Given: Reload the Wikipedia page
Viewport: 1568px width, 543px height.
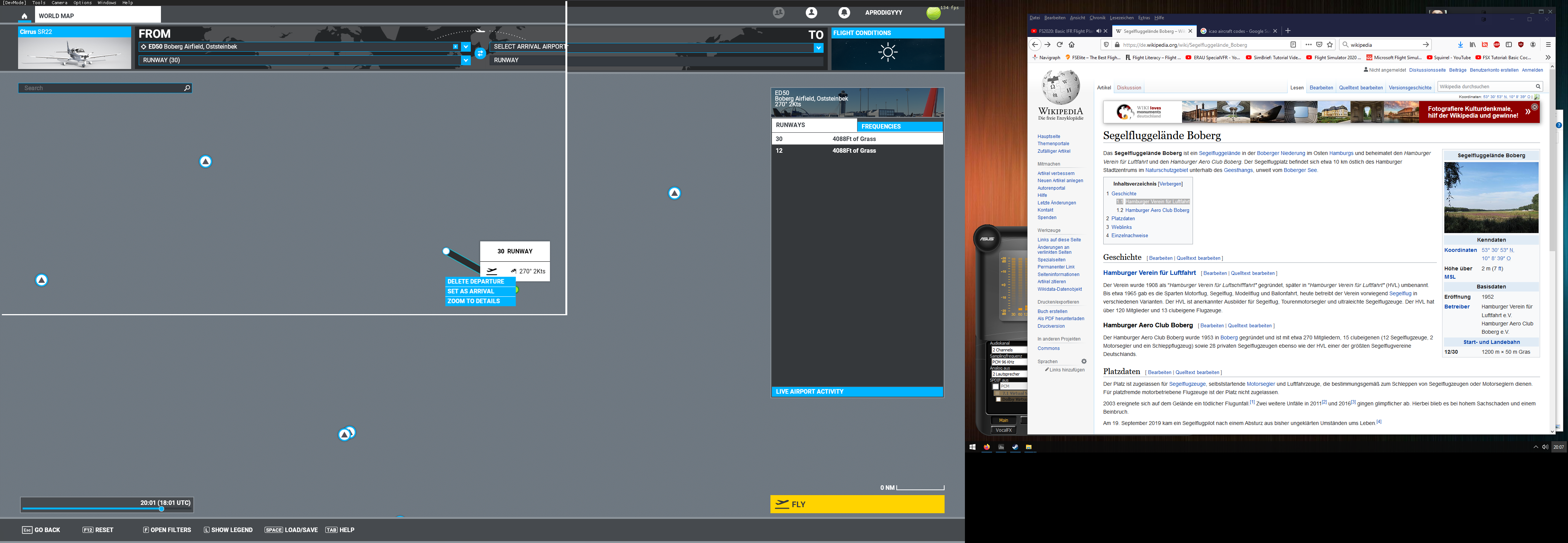Looking at the screenshot, I should (1059, 44).
